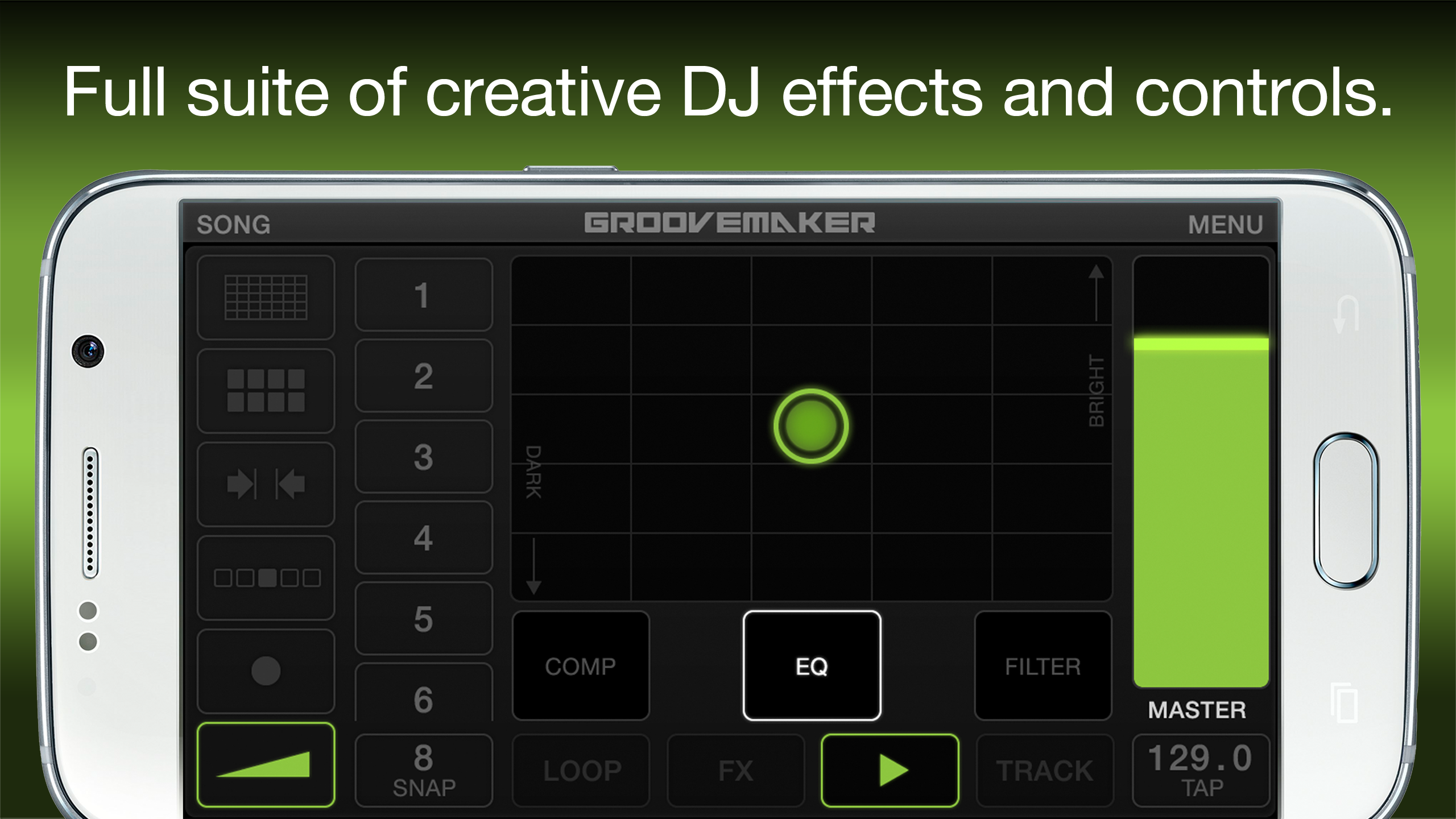The height and width of the screenshot is (819, 1456).
Task: Select groove slot 1
Action: (x=424, y=295)
